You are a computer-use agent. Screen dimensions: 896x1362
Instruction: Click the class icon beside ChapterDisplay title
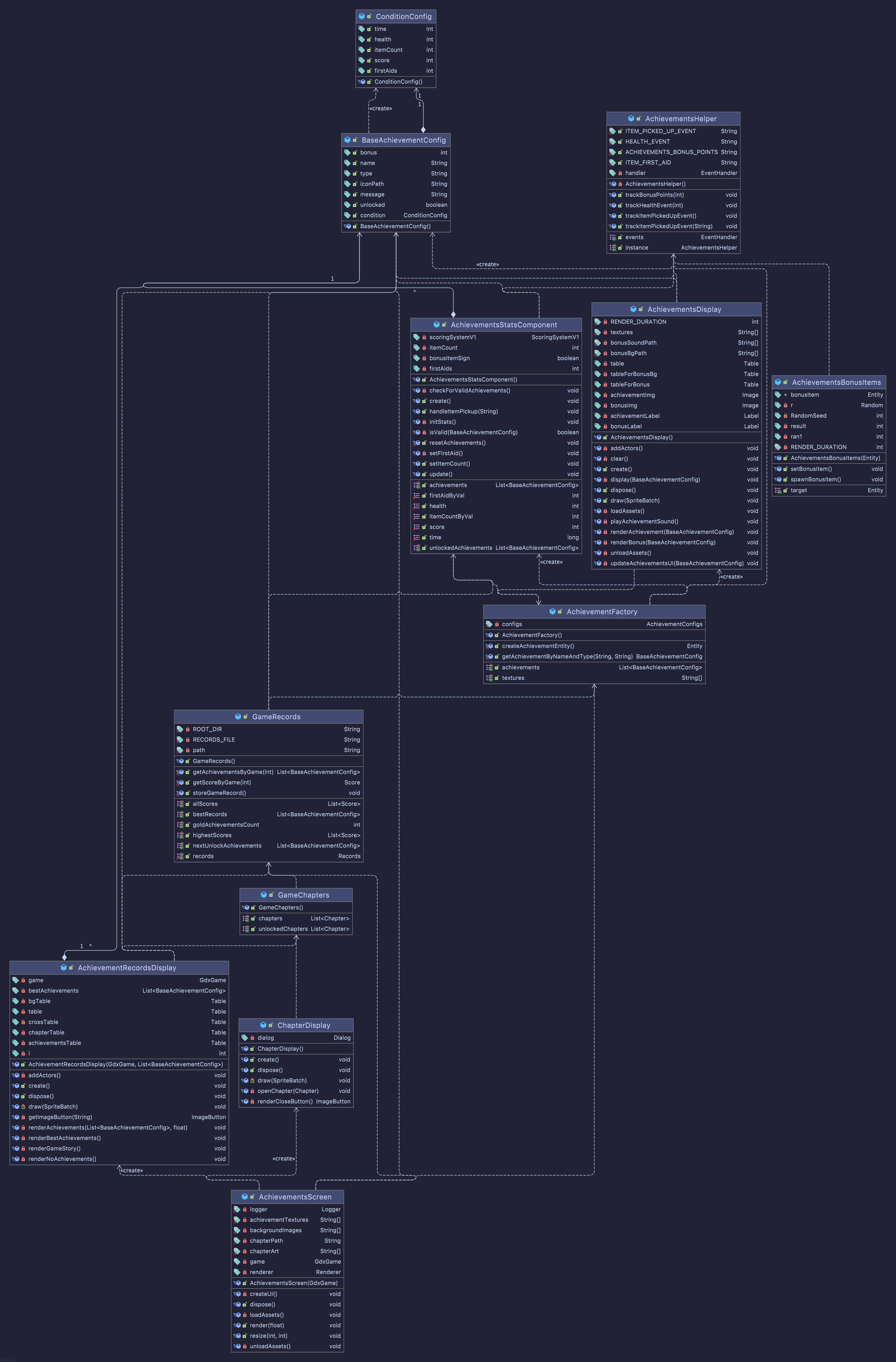coord(263,1025)
